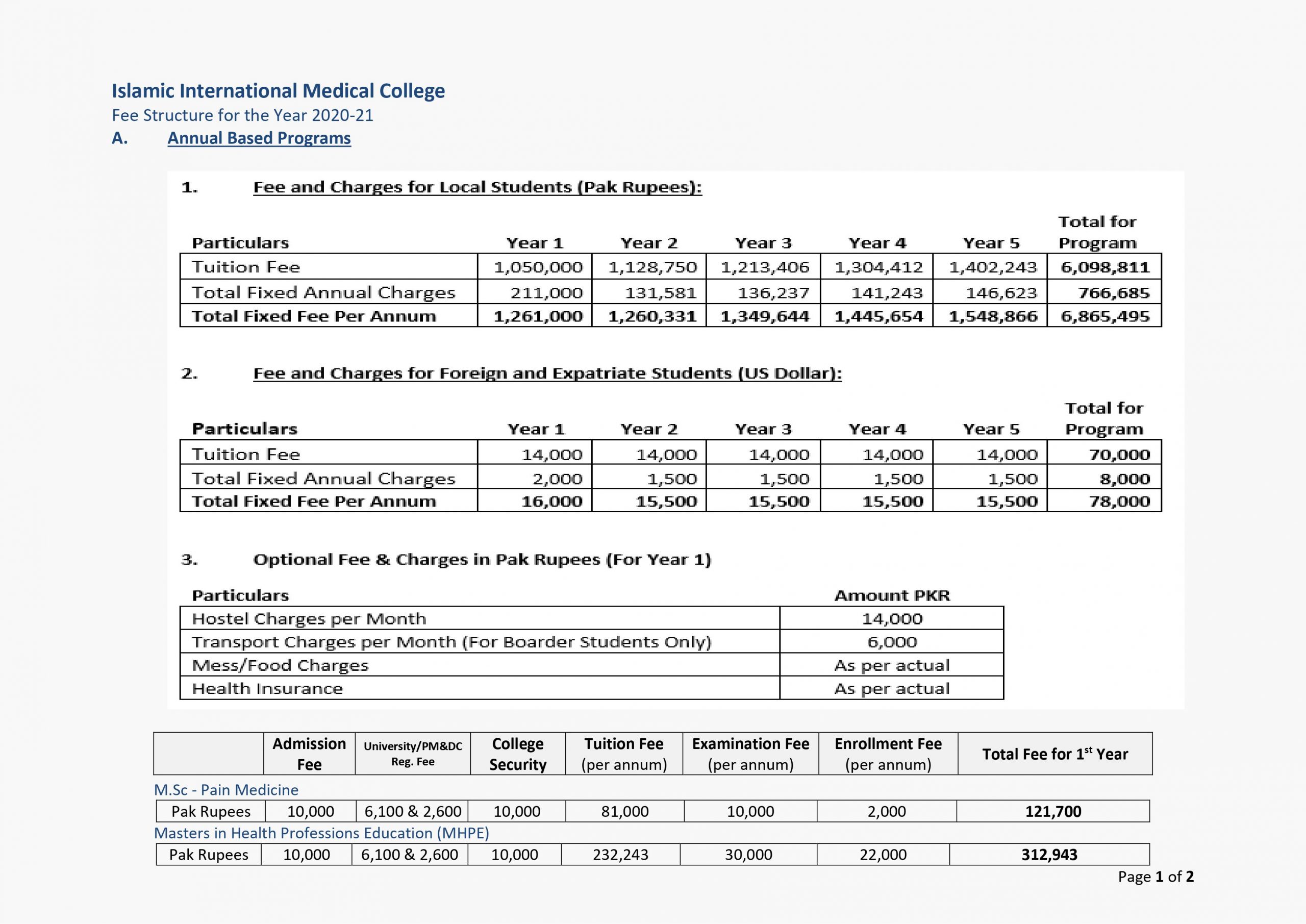Viewport: 1306px width, 924px height.
Task: Select Year 3 tuition fee 1,213,406
Action: (x=765, y=267)
